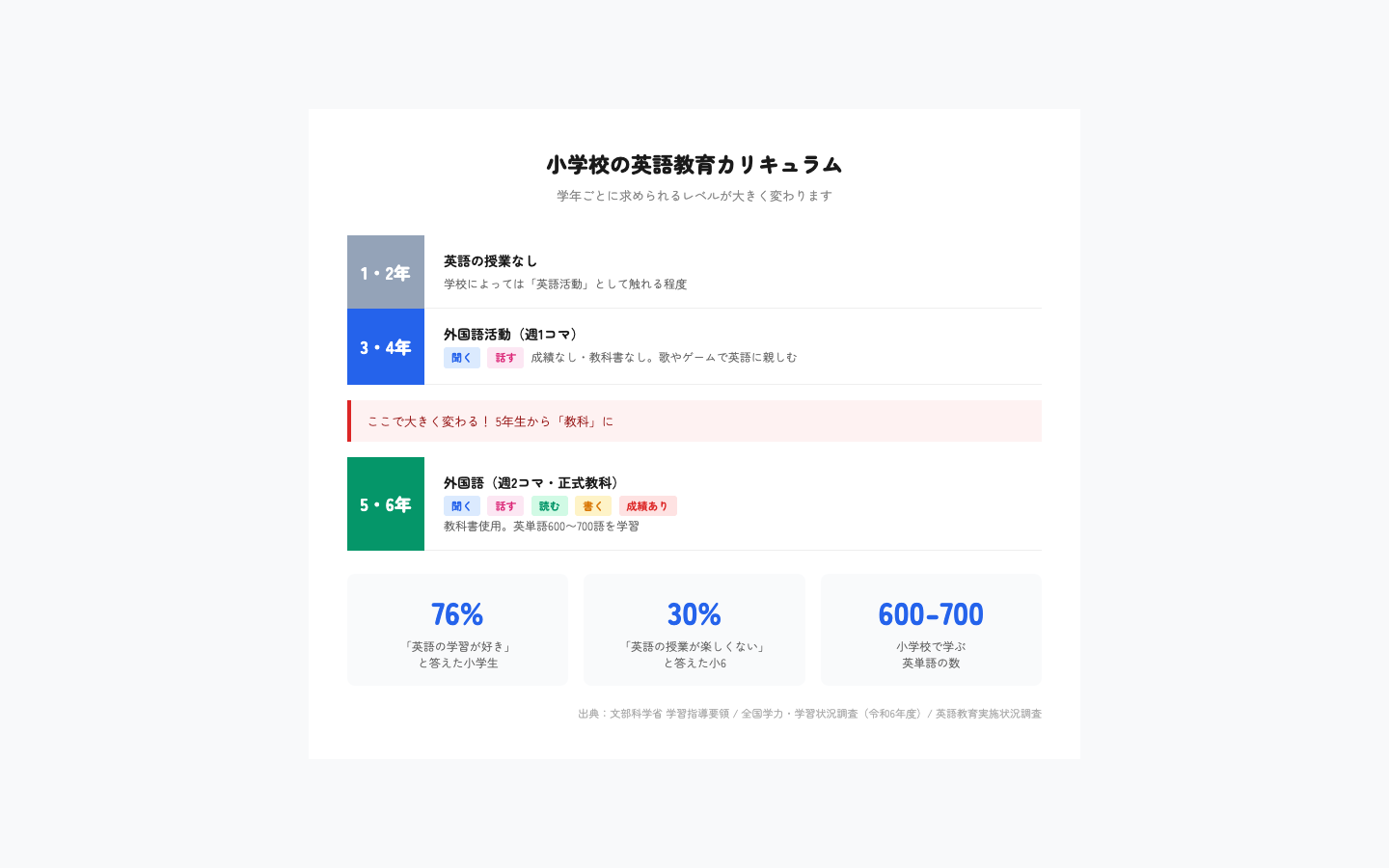Click the 読む badge in the 5・6年 row
The height and width of the screenshot is (868, 1389).
549,506
